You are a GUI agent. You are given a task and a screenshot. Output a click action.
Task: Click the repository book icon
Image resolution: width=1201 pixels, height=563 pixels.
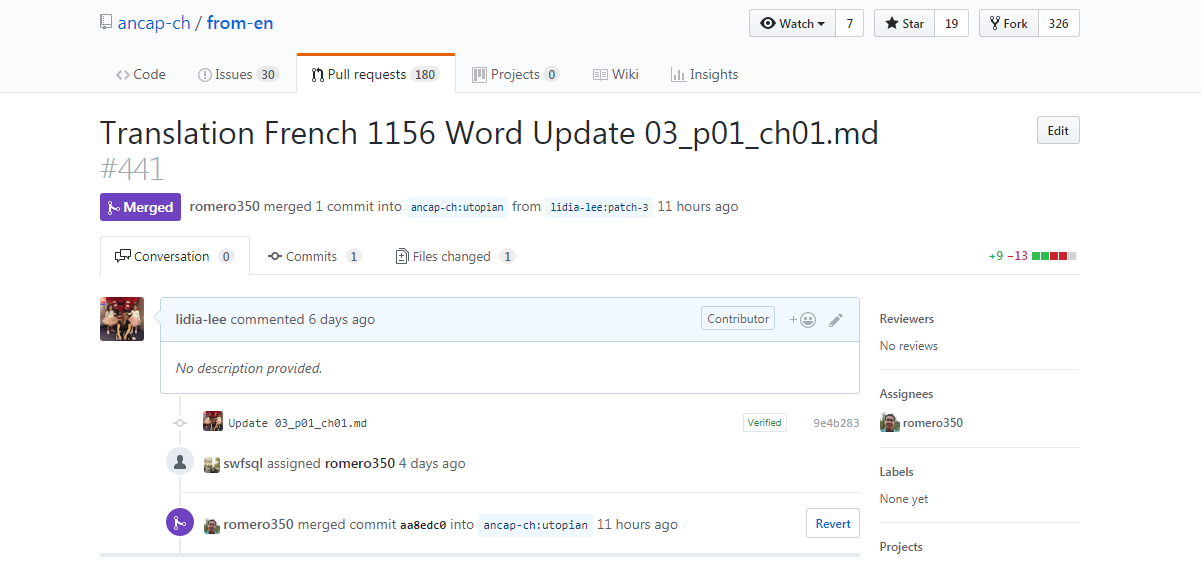click(x=106, y=22)
